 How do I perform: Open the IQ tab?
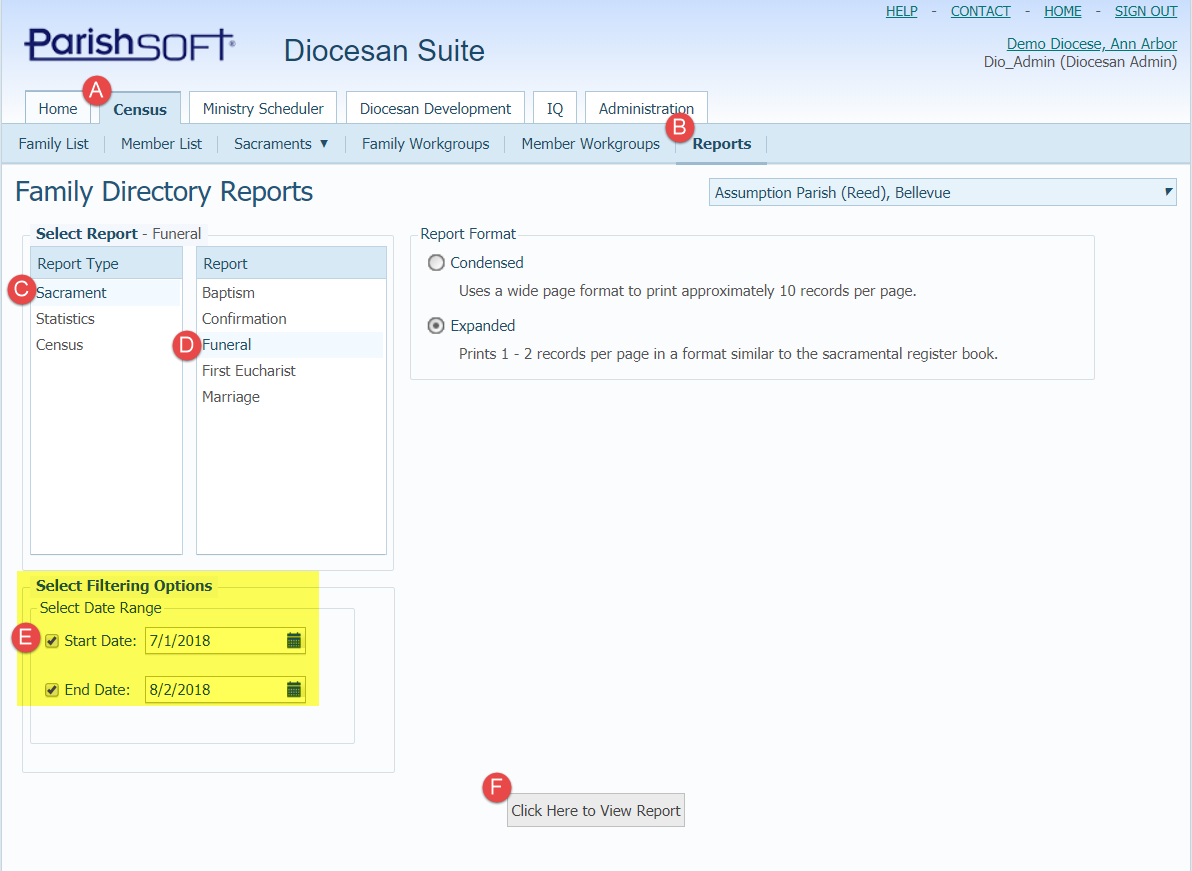point(555,109)
